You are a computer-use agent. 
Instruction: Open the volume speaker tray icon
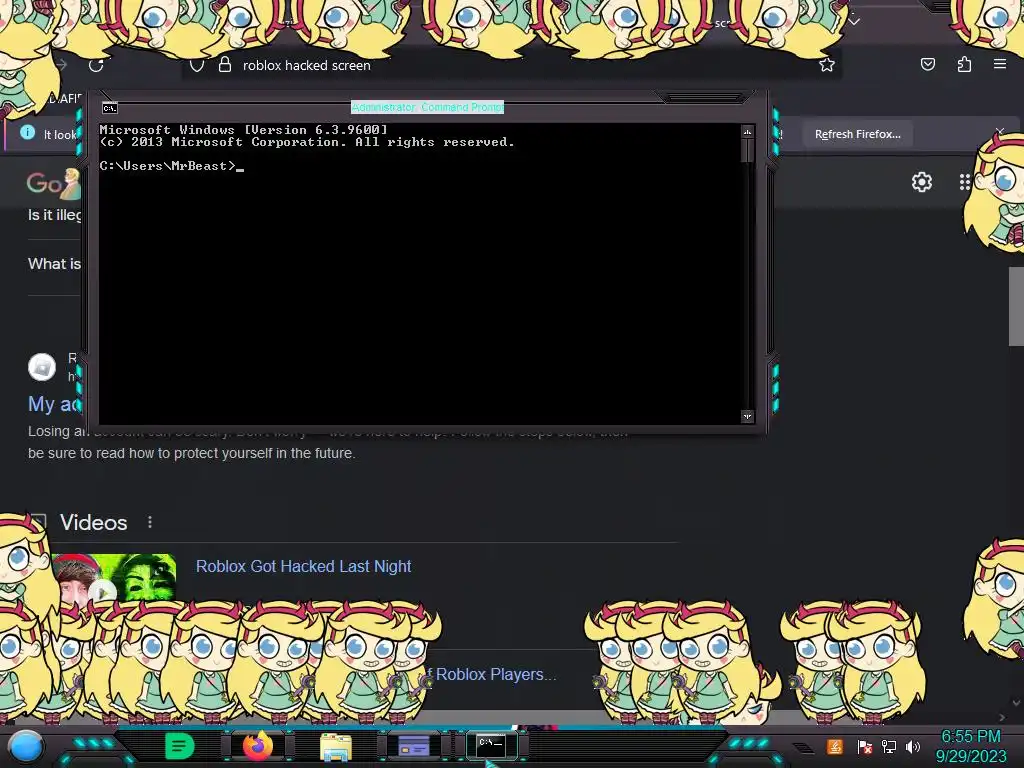tap(913, 746)
